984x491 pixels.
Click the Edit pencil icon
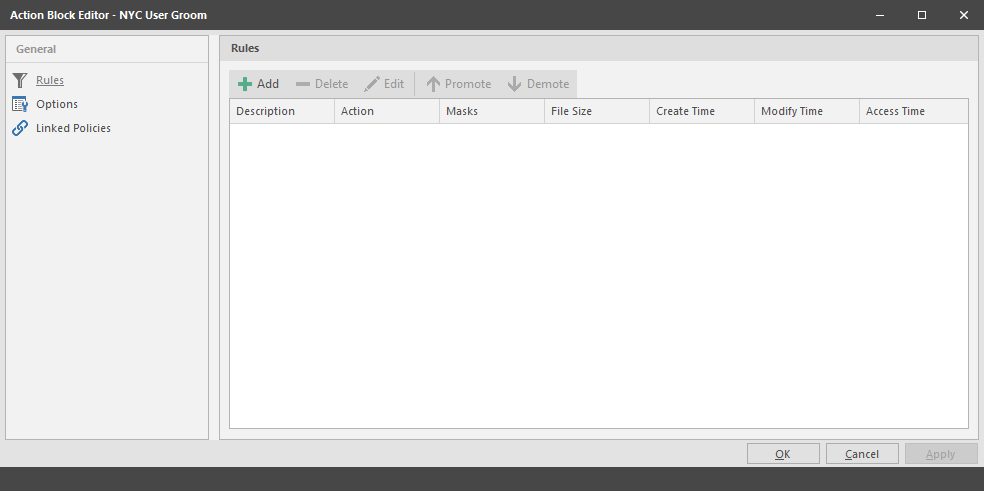(372, 84)
